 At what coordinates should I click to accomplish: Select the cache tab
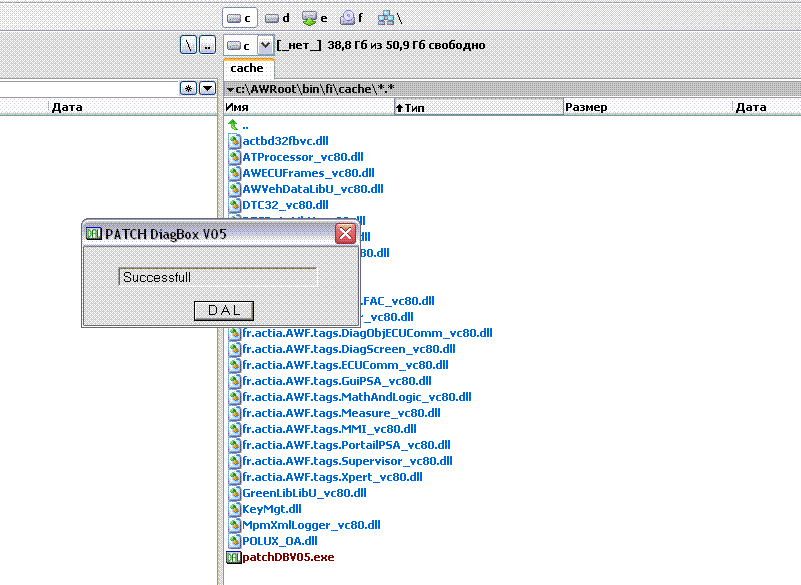pos(247,69)
